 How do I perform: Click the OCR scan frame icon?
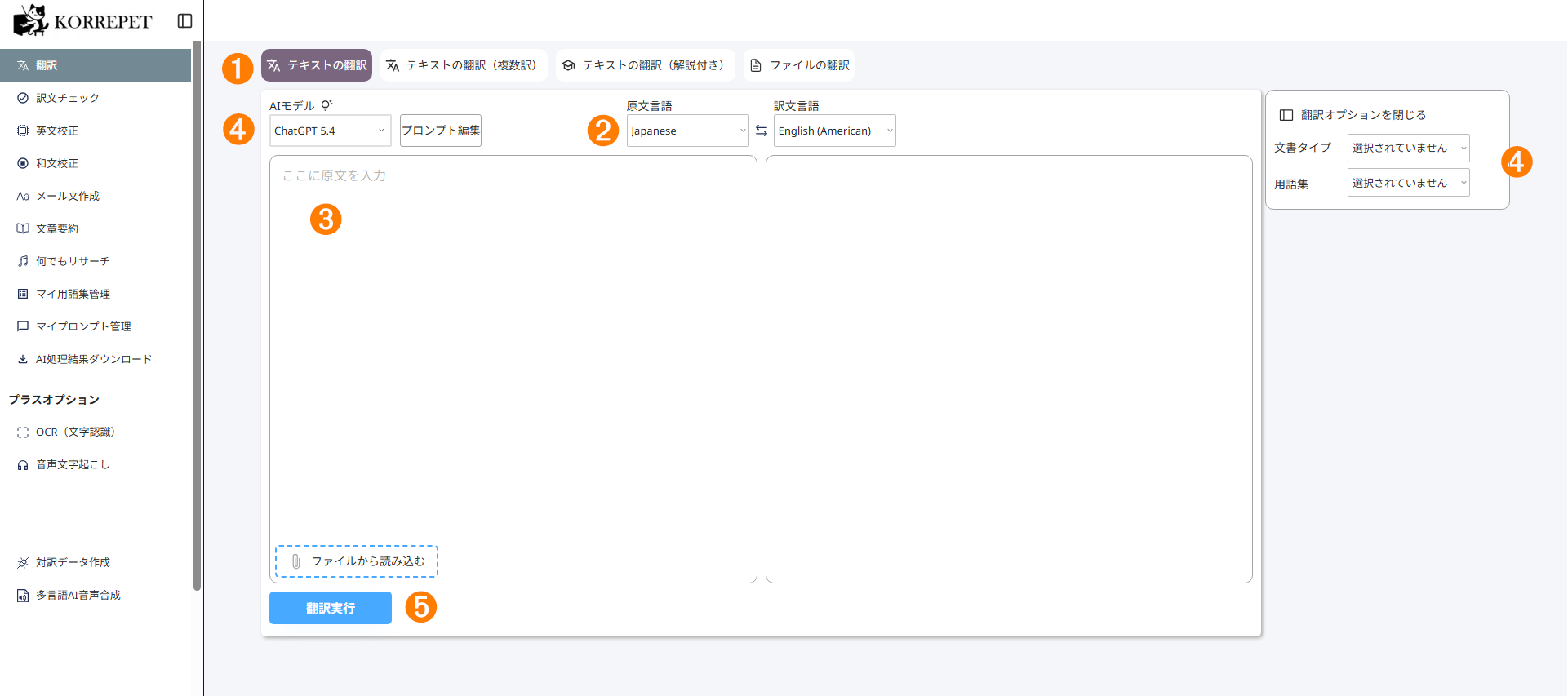23,432
